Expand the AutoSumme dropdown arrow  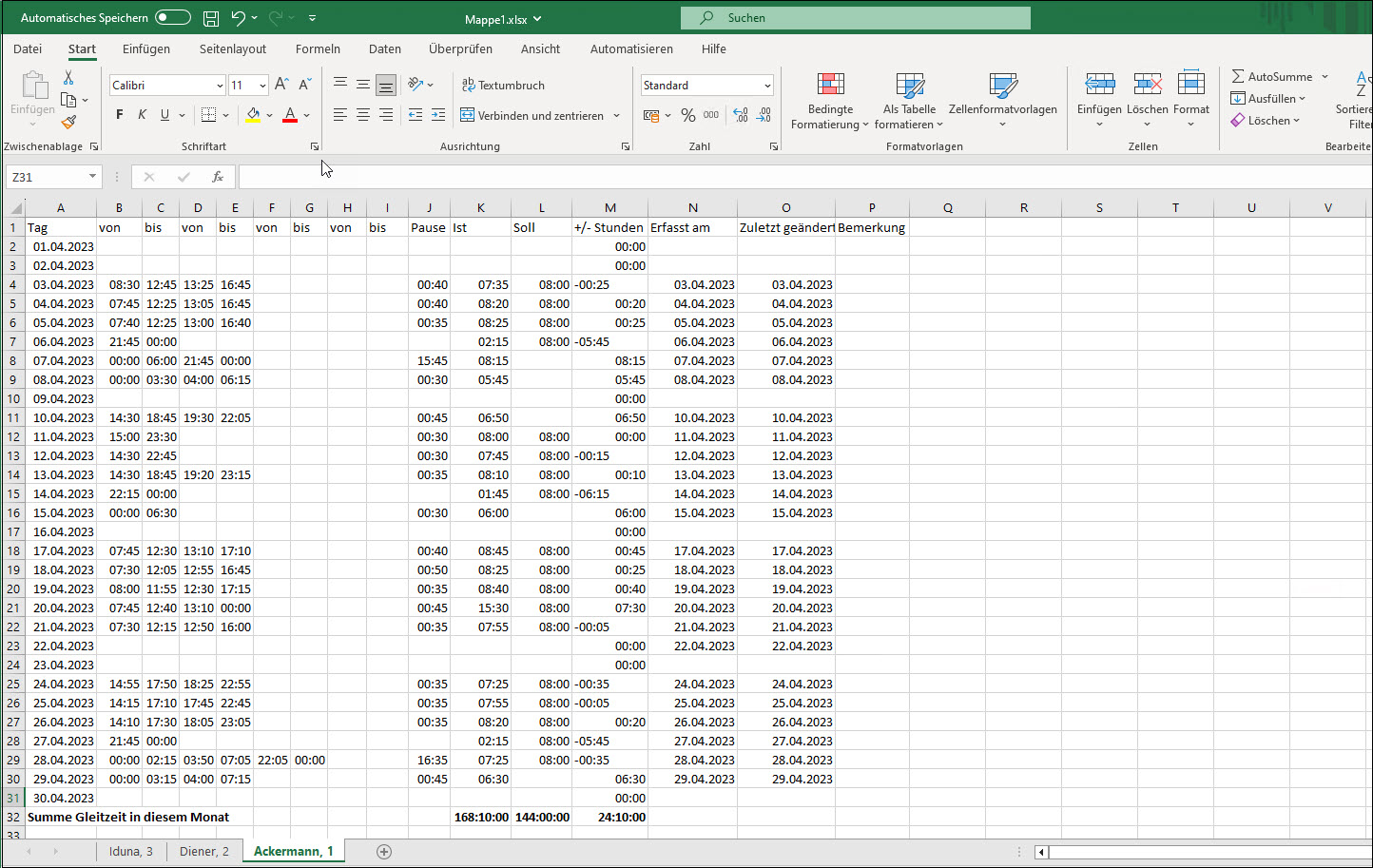[1325, 77]
